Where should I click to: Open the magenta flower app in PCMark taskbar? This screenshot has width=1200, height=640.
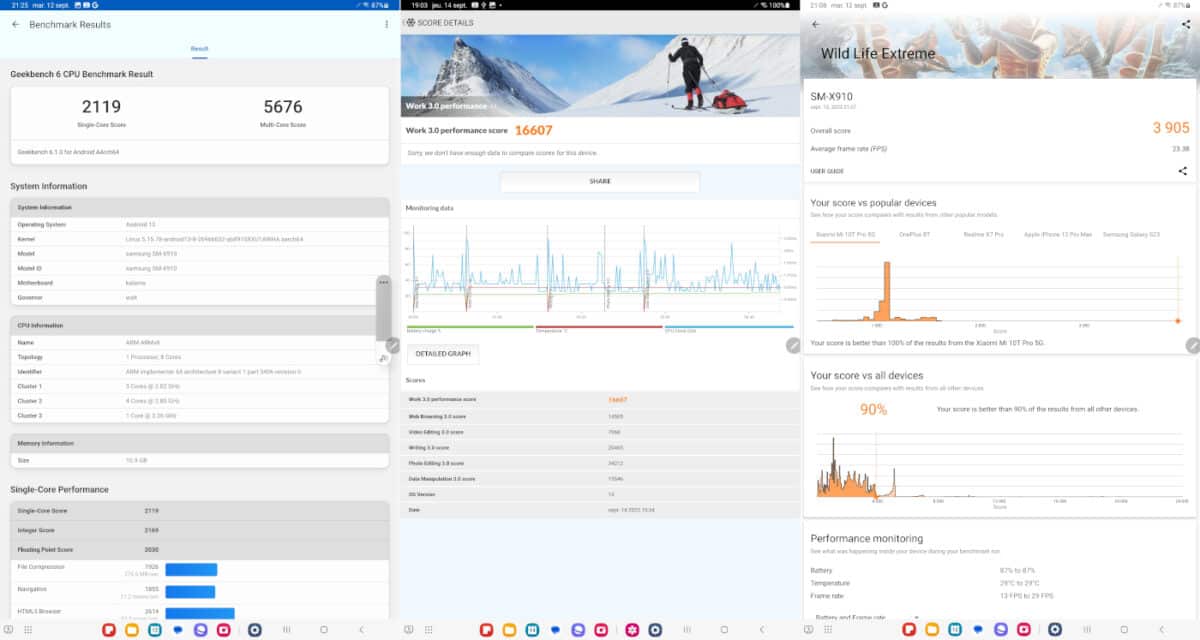click(631, 630)
